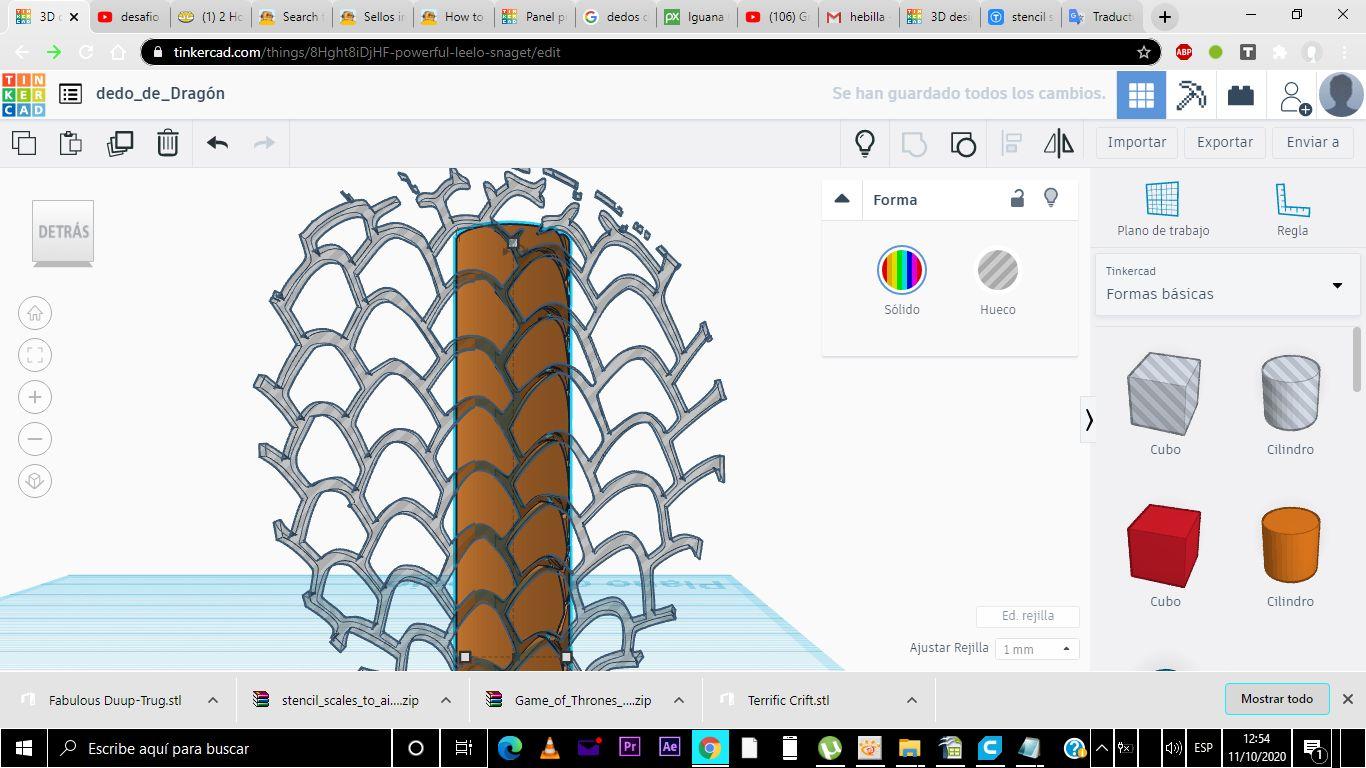The width and height of the screenshot is (1366, 768).
Task: Click the home view icon
Action: (35, 314)
